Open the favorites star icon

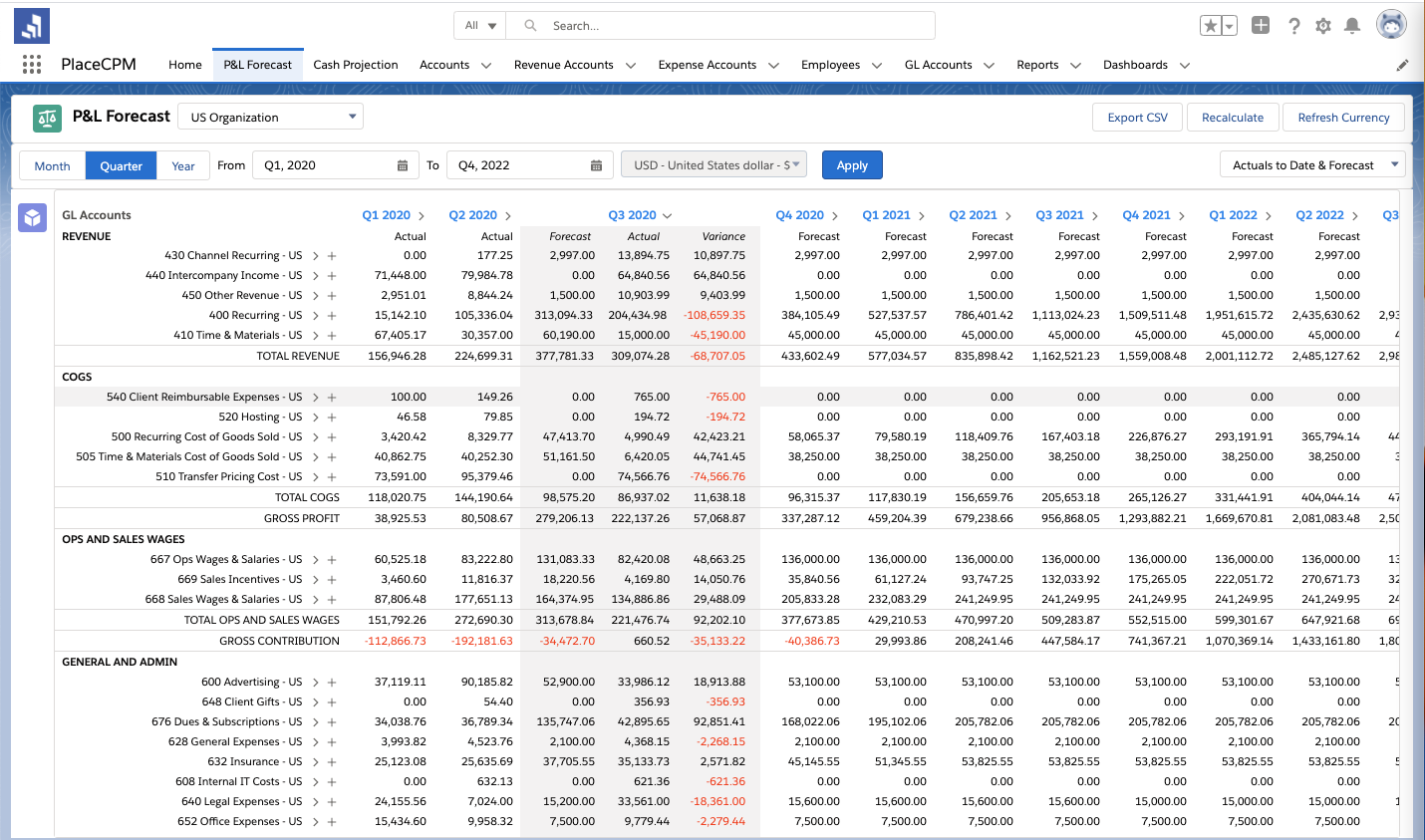[x=1211, y=26]
